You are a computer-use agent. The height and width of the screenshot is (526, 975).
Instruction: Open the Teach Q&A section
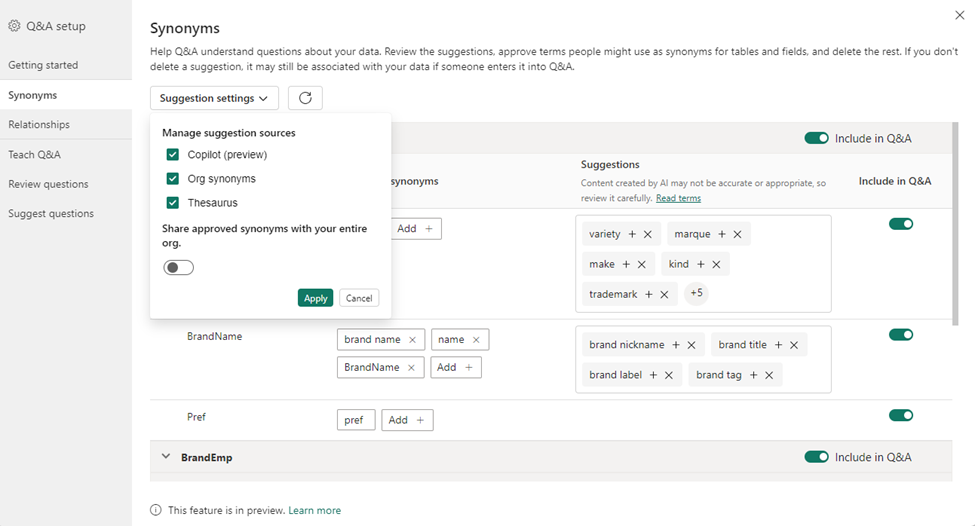[x=35, y=155]
